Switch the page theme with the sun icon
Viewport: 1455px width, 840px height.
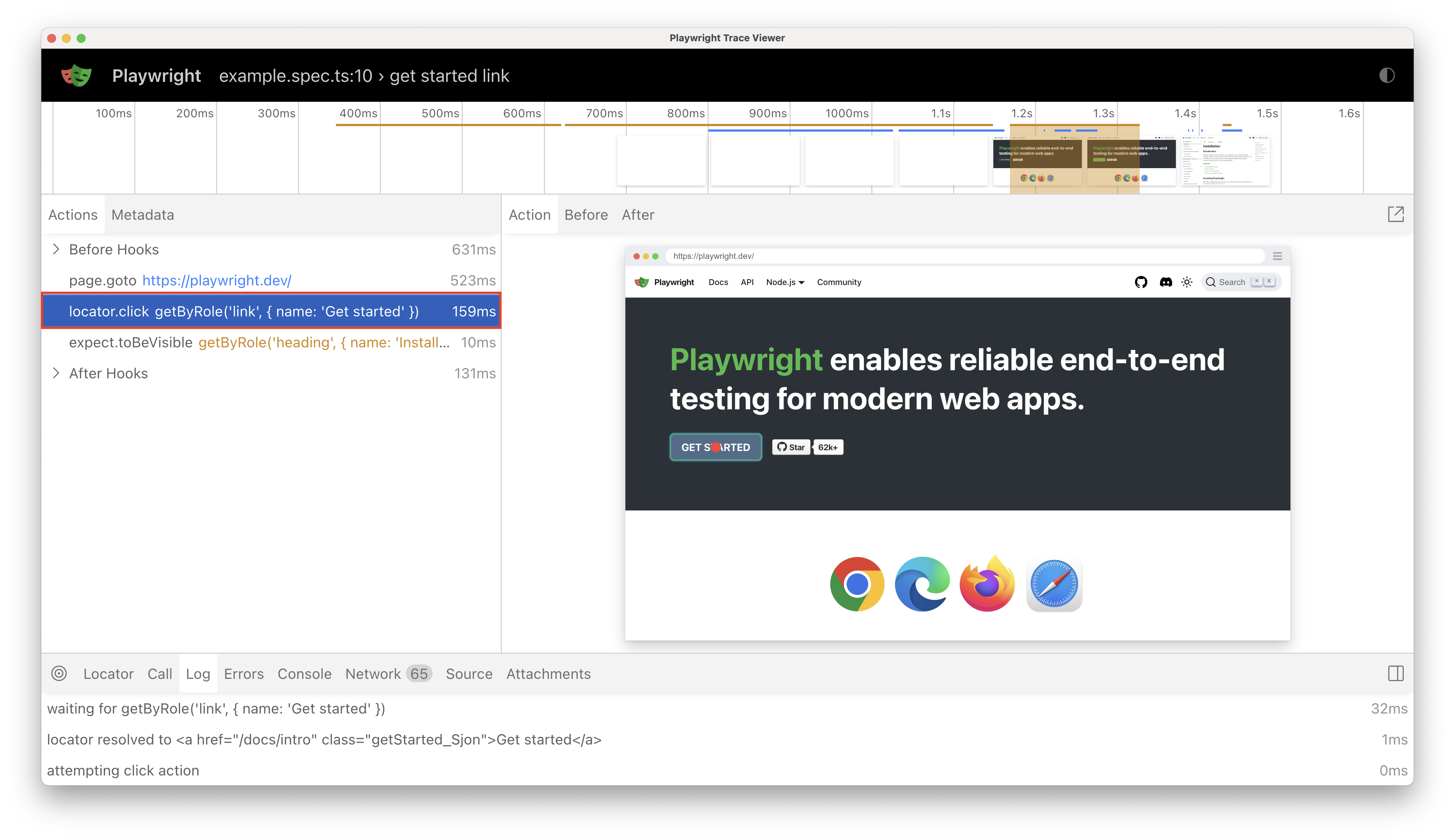pyautogui.click(x=1187, y=282)
